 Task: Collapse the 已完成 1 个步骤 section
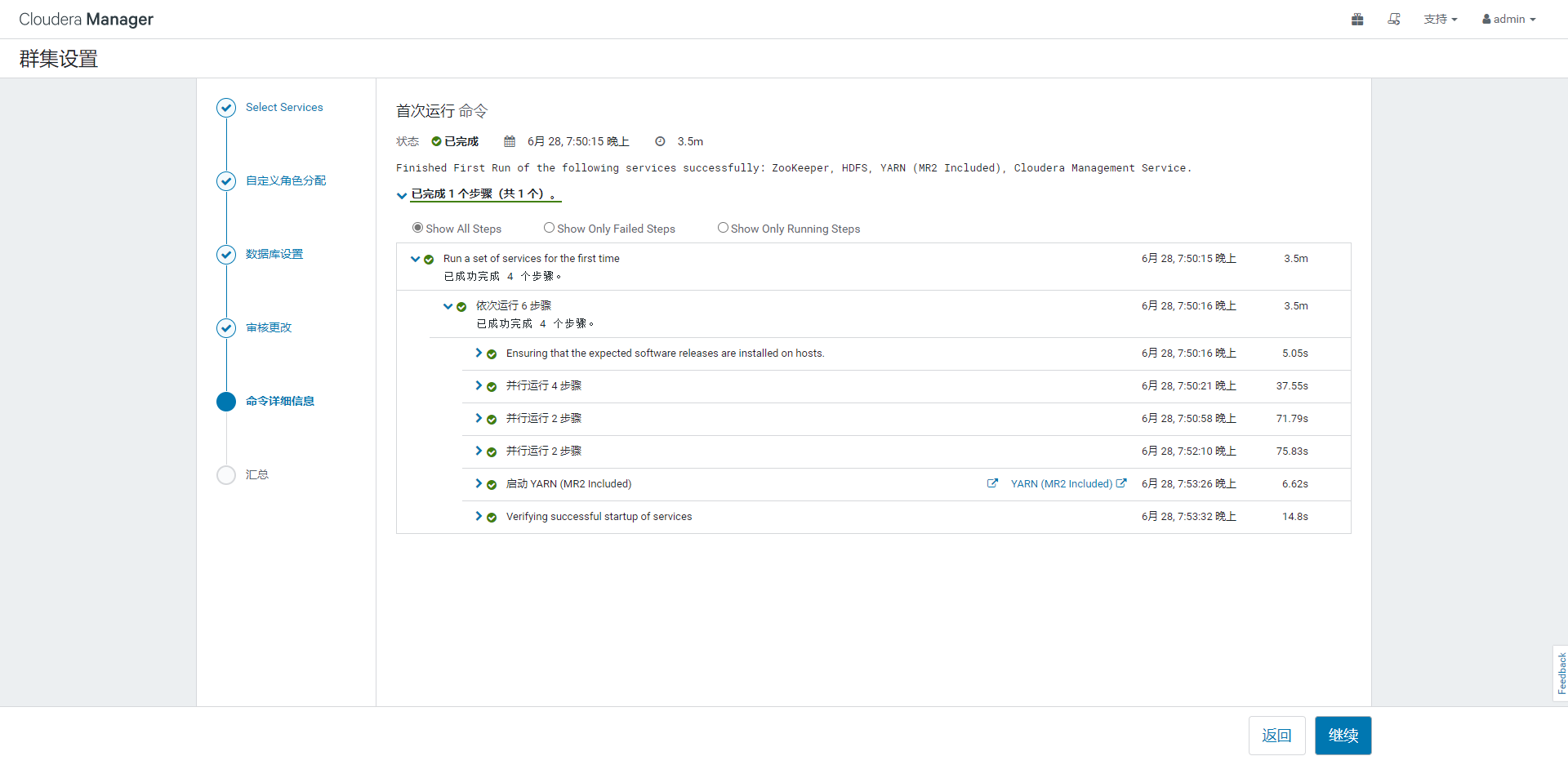pyautogui.click(x=402, y=195)
